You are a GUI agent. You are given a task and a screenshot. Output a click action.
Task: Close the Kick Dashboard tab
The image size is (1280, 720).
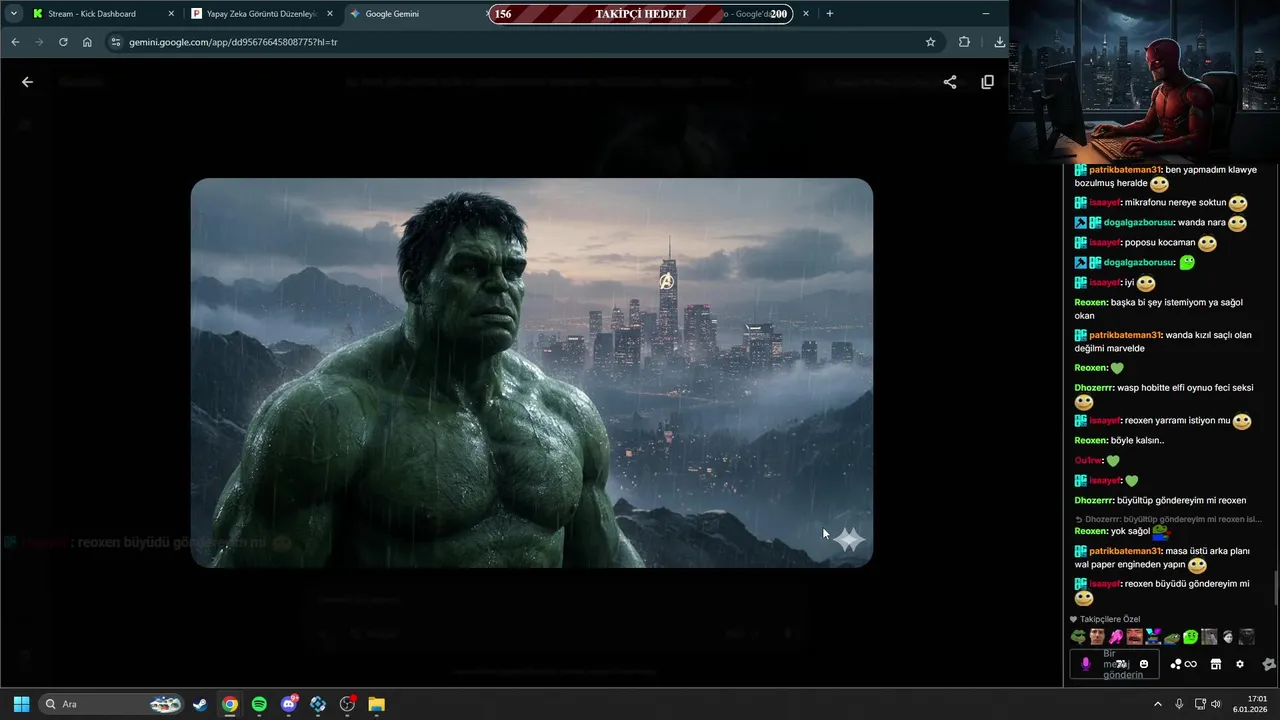[x=171, y=14]
